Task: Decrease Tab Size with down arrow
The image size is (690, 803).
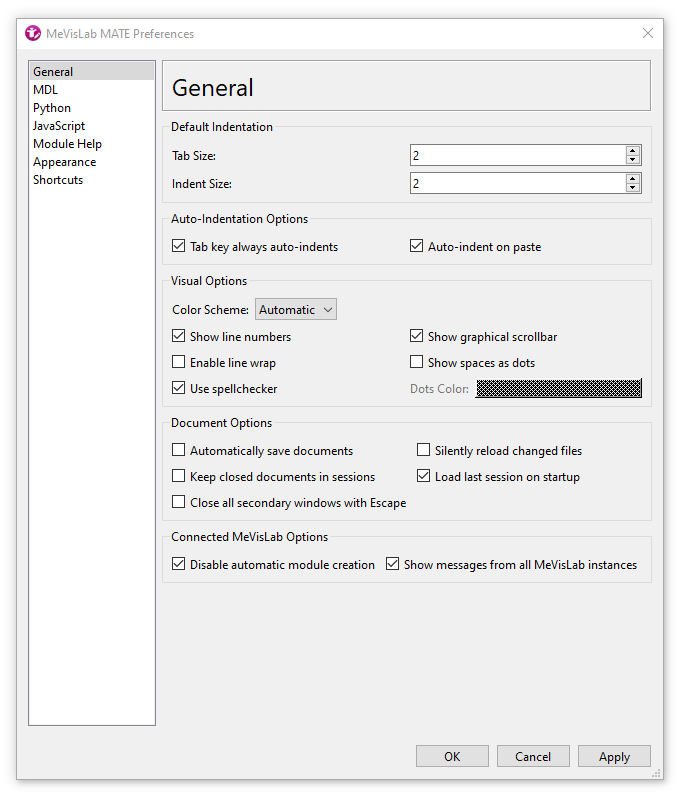Action: 632,160
